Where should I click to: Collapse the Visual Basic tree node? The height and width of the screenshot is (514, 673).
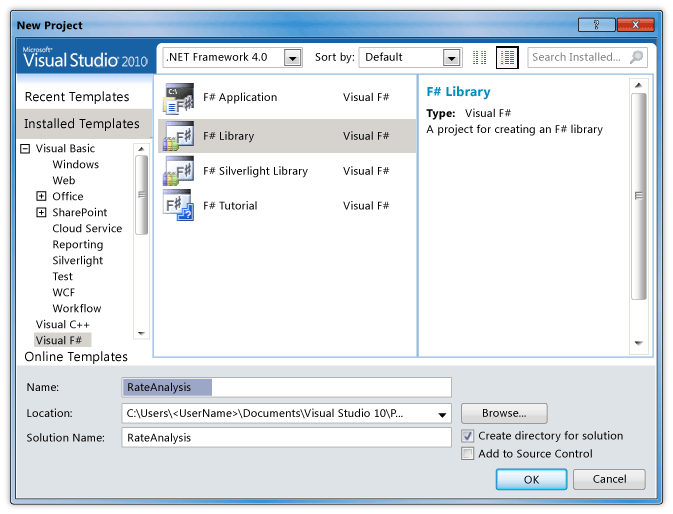click(x=26, y=149)
